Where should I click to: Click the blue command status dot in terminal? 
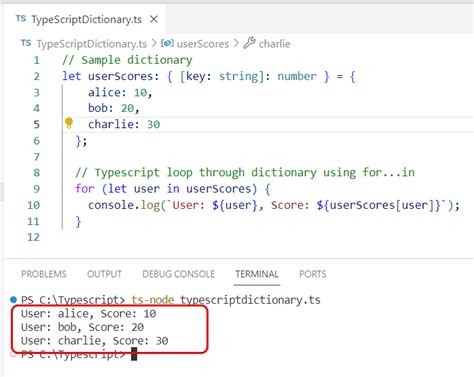pyautogui.click(x=13, y=299)
